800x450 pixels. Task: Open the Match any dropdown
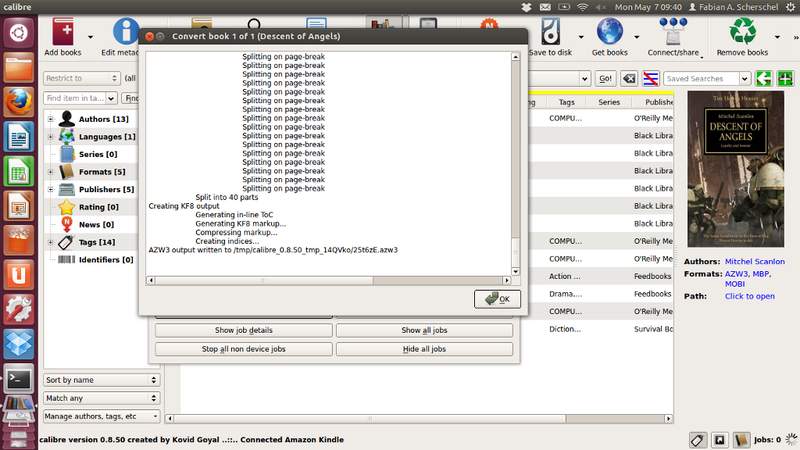click(102, 398)
